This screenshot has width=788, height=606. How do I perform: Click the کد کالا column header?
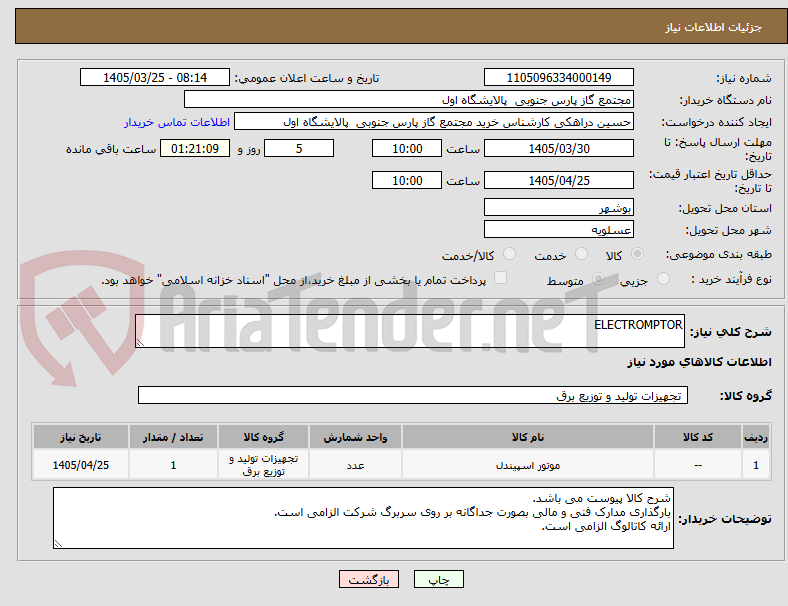698,437
